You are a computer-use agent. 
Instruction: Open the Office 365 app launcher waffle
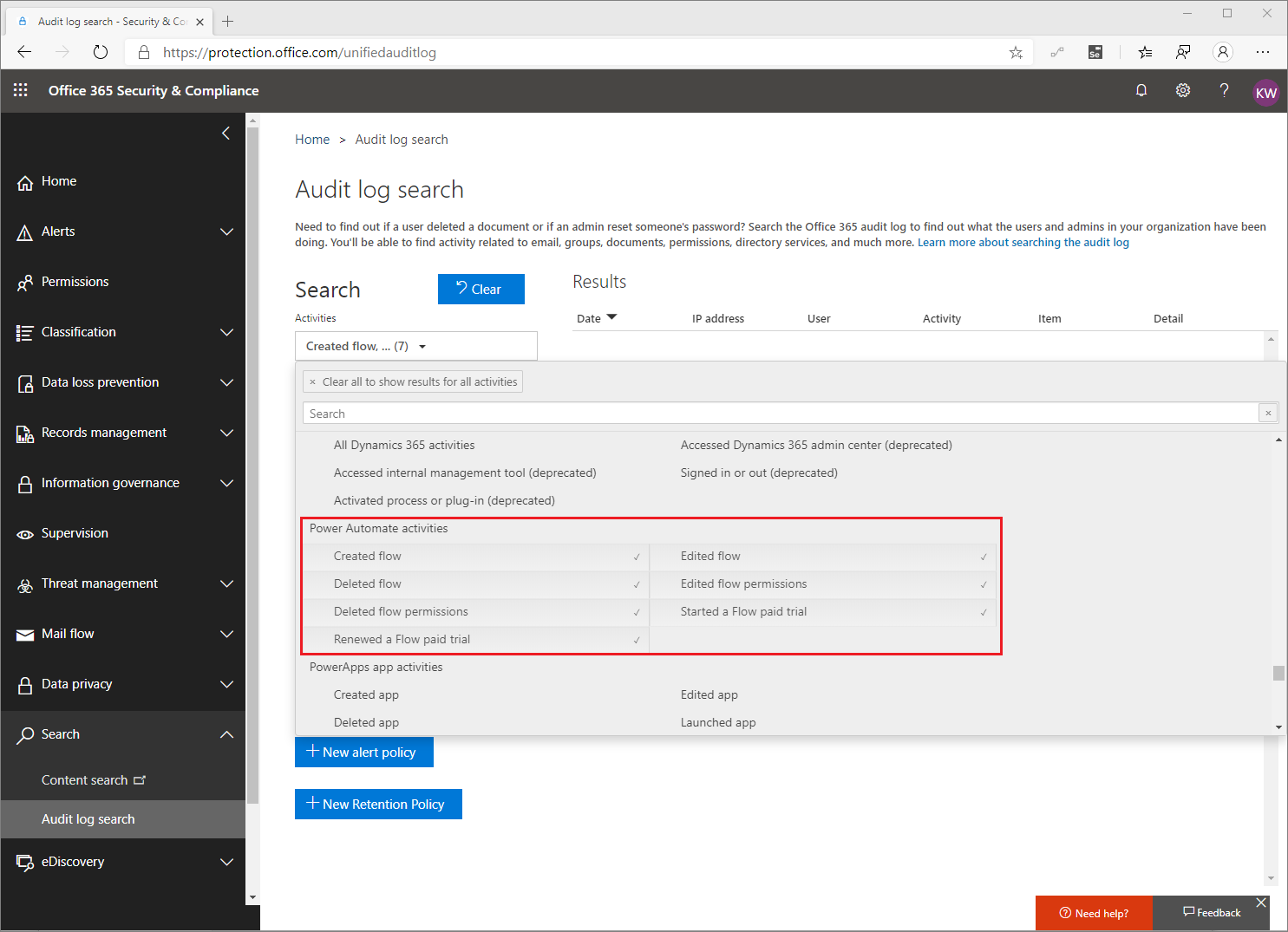tap(20, 90)
